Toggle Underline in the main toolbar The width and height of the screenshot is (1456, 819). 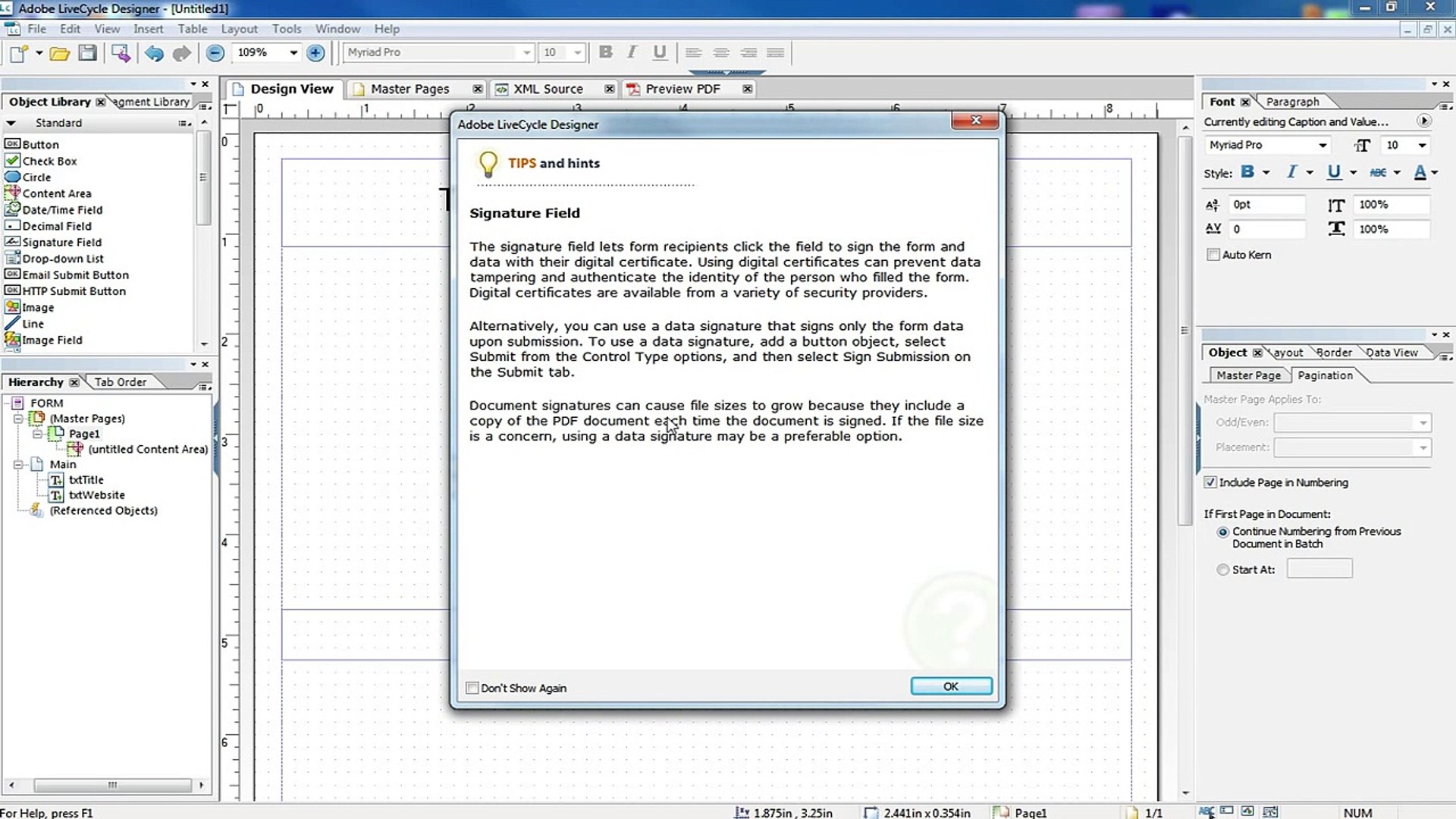(660, 52)
